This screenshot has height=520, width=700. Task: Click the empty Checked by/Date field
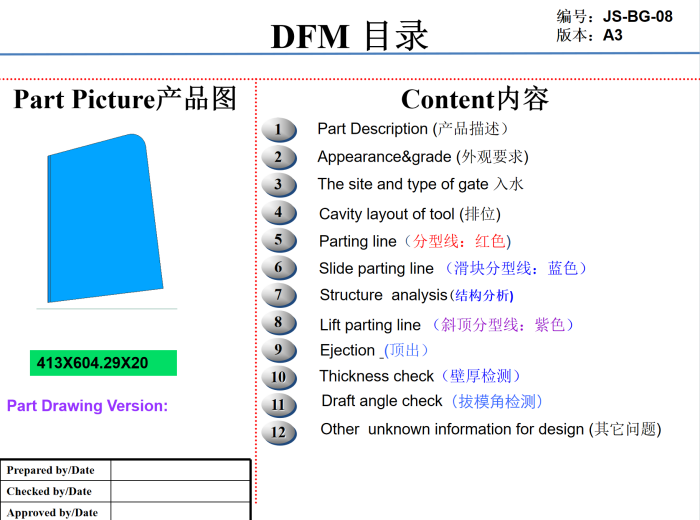tap(180, 491)
